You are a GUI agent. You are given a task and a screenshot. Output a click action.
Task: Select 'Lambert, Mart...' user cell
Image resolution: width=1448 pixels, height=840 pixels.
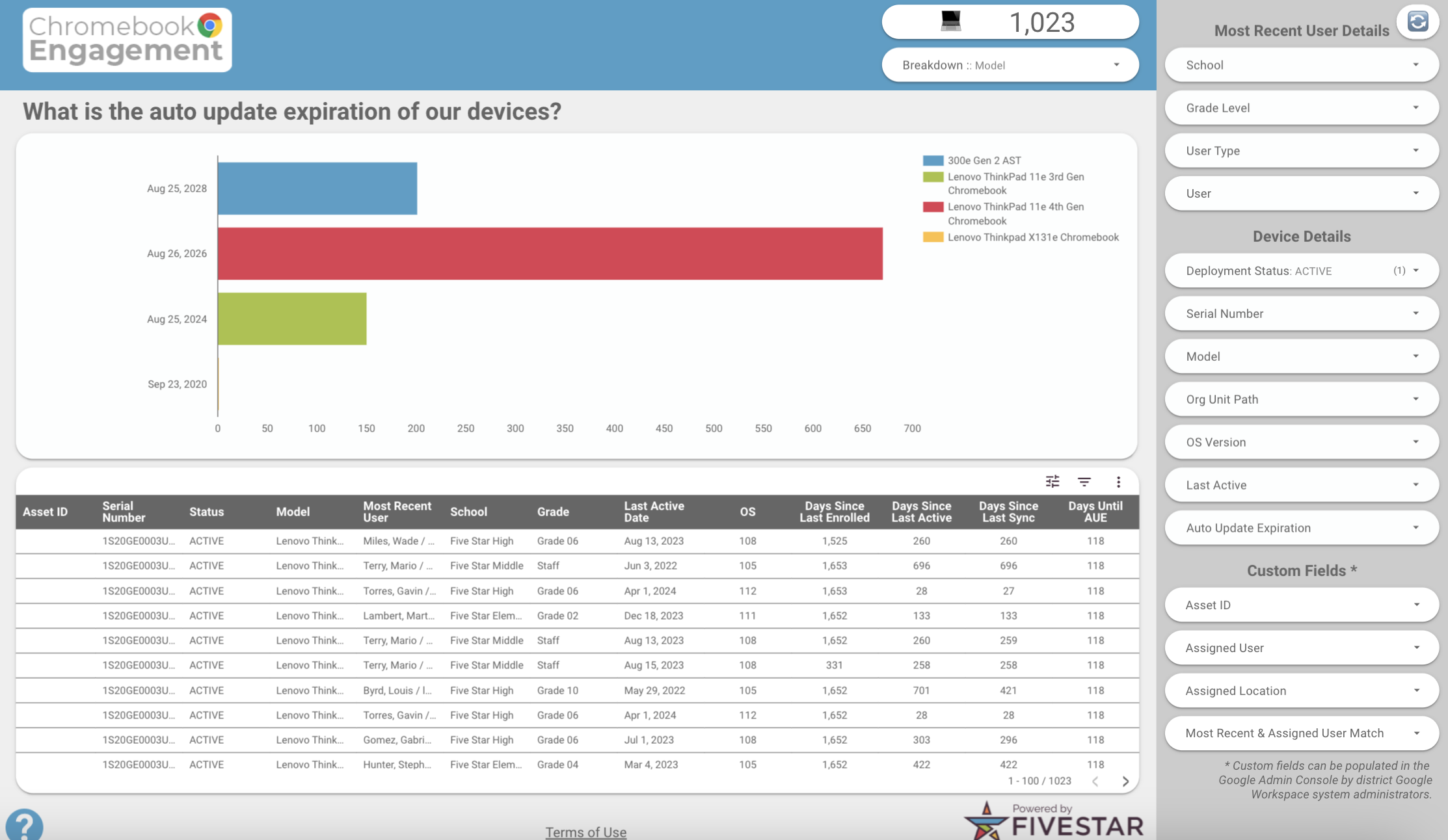click(399, 616)
